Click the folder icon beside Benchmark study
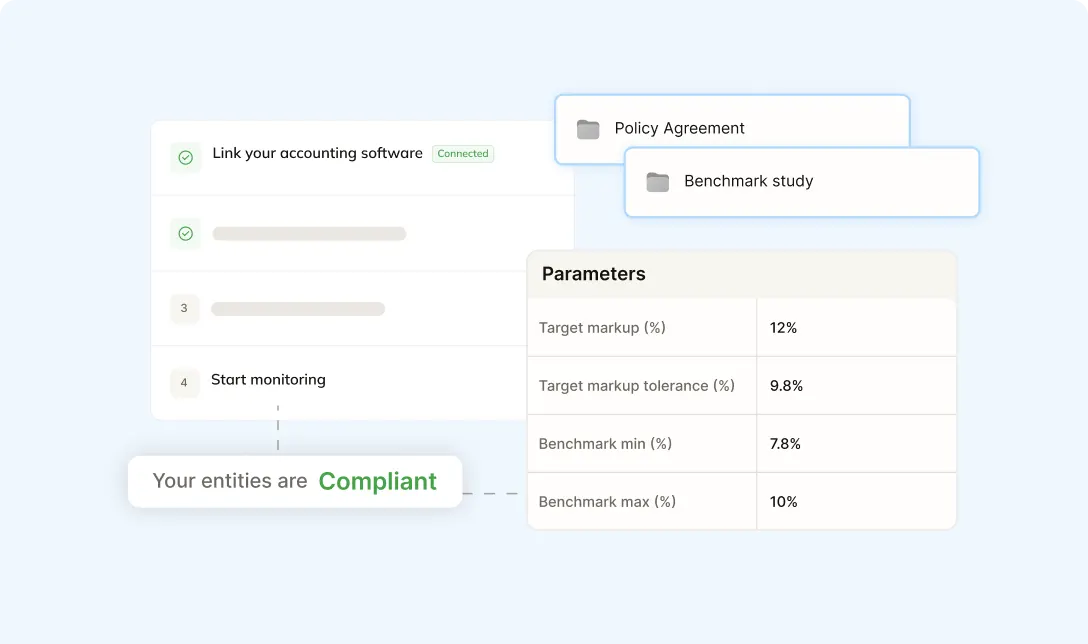 click(x=657, y=182)
